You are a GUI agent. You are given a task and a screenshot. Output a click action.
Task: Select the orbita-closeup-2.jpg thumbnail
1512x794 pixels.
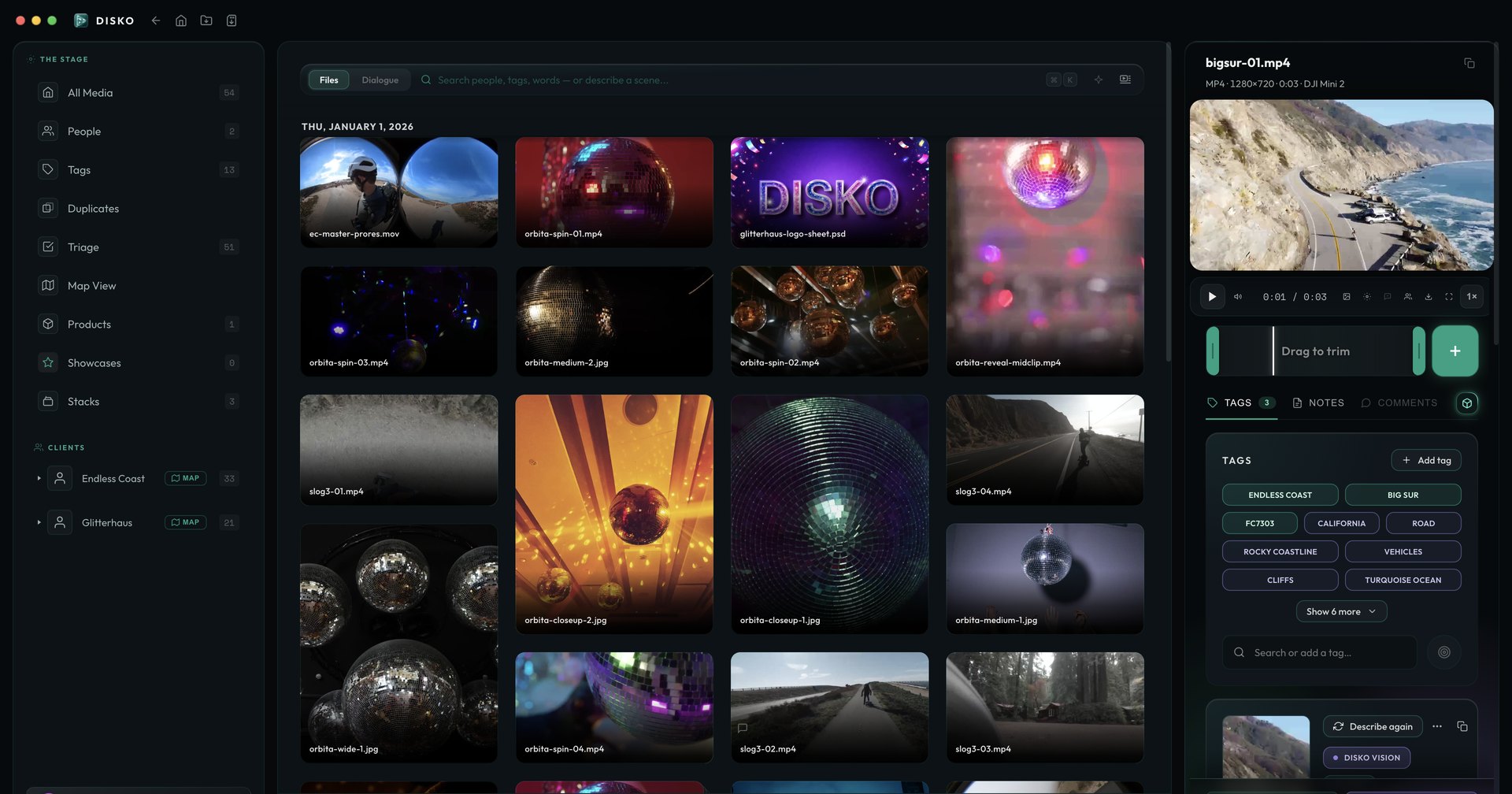click(614, 514)
